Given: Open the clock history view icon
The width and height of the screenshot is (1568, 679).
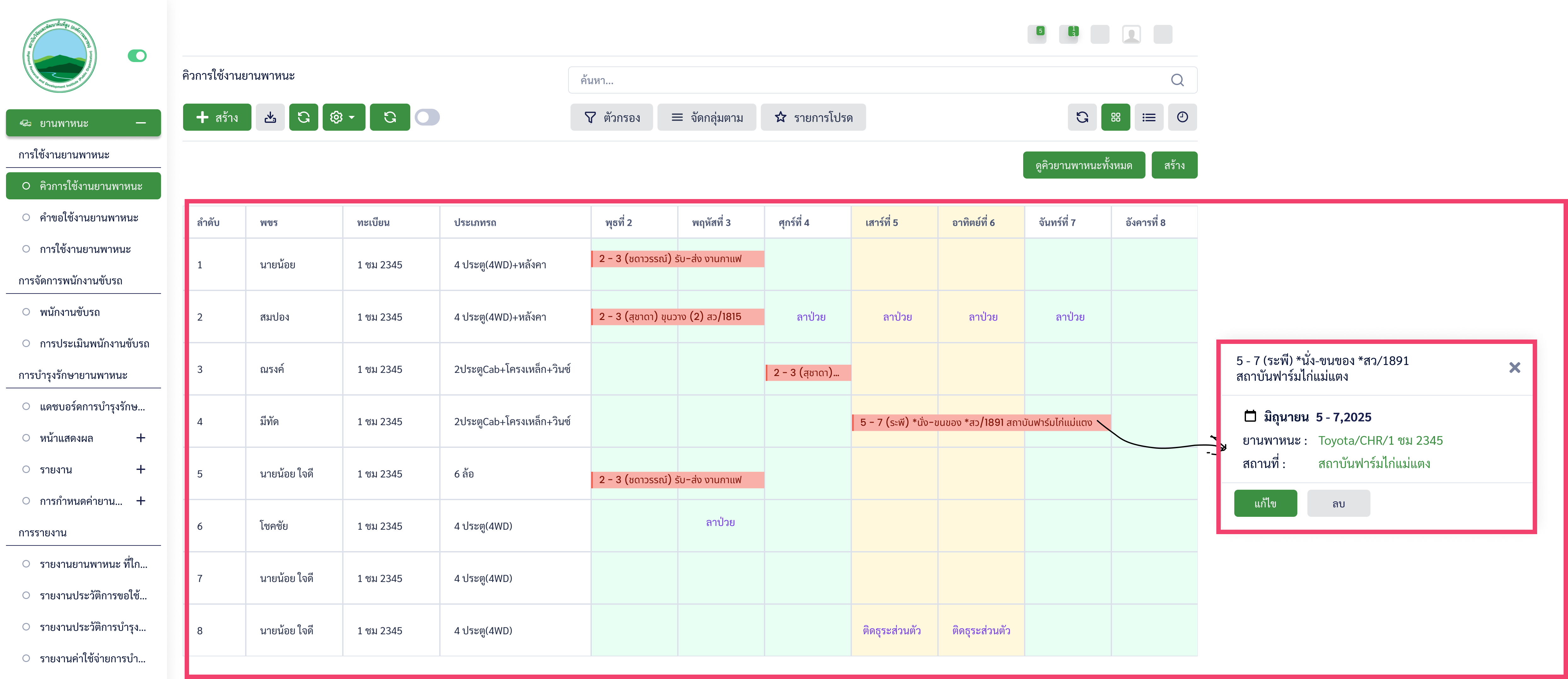Looking at the screenshot, I should point(1182,117).
